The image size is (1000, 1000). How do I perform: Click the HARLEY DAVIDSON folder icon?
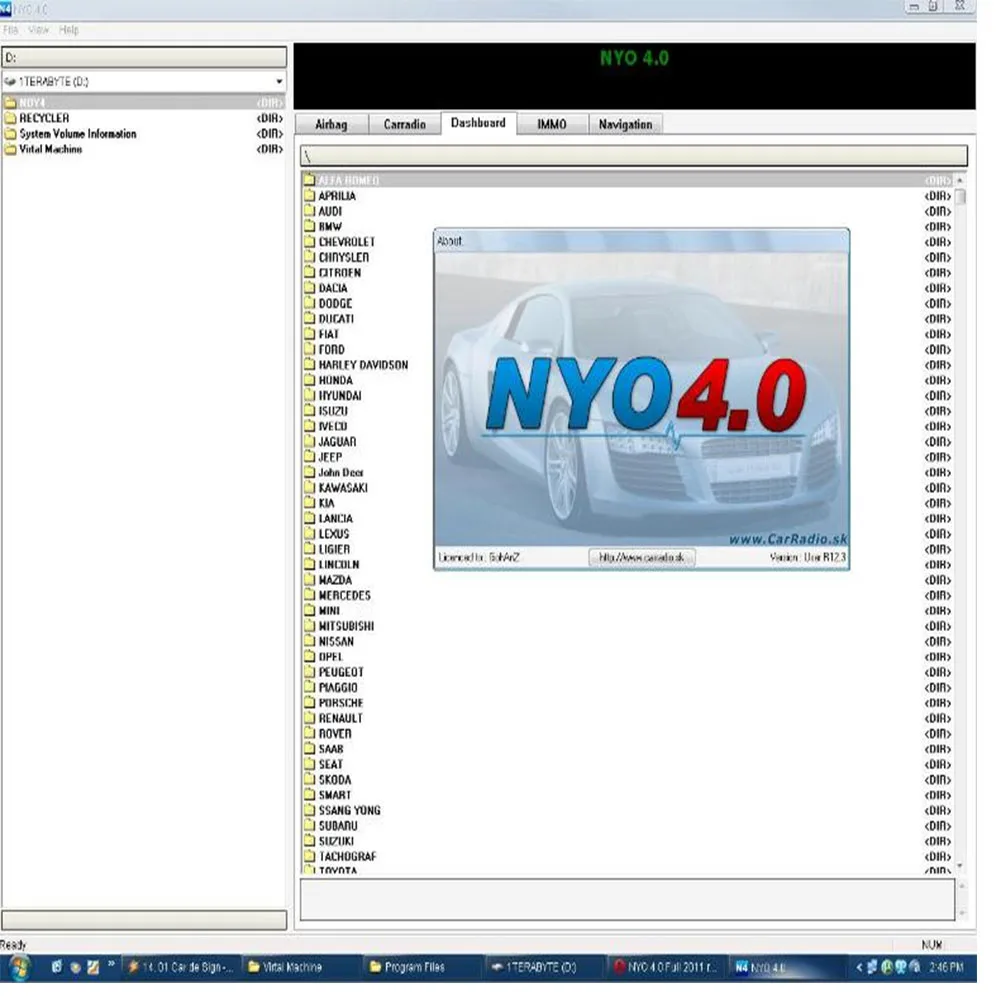pos(309,365)
